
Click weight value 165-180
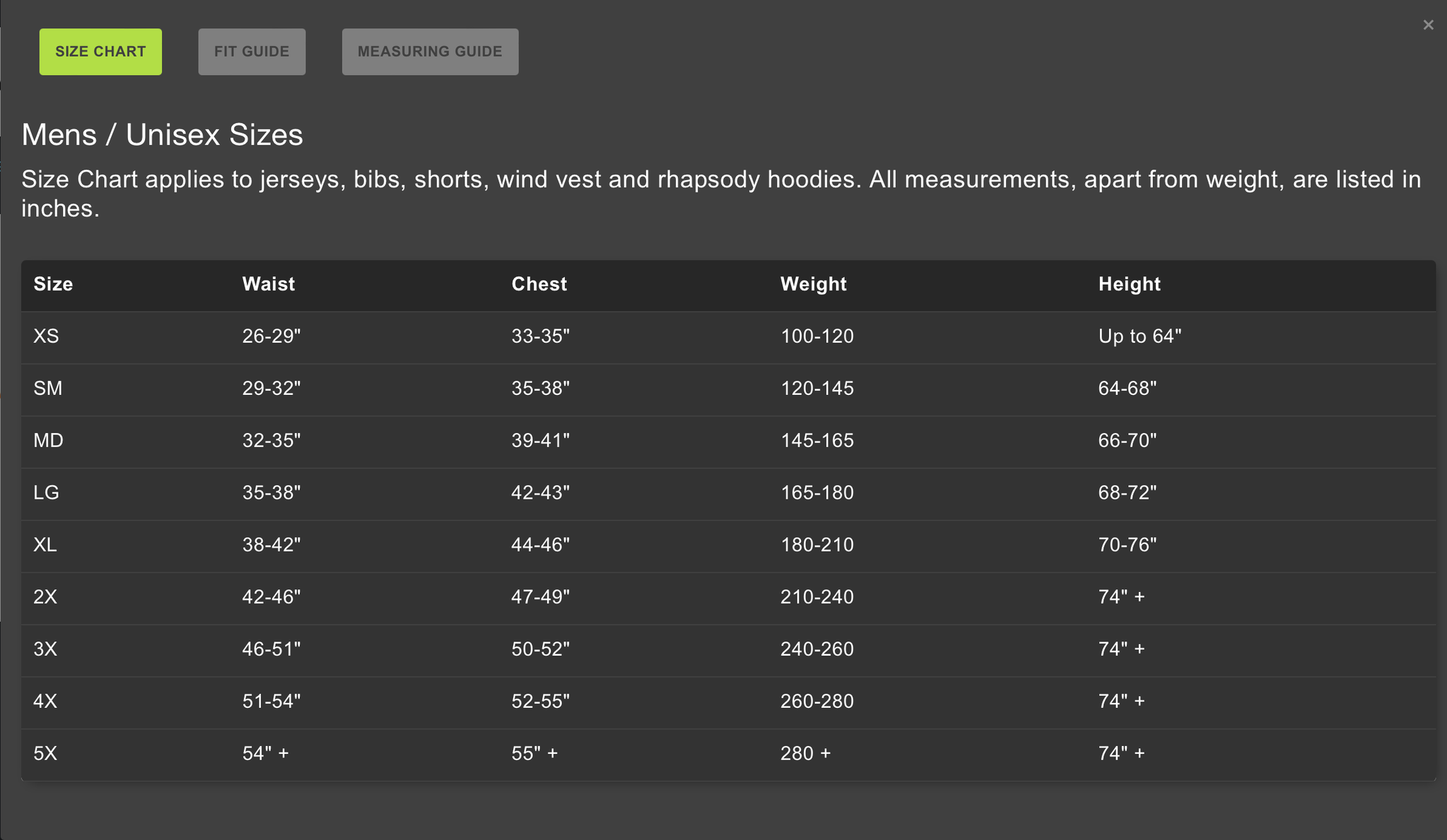817,493
